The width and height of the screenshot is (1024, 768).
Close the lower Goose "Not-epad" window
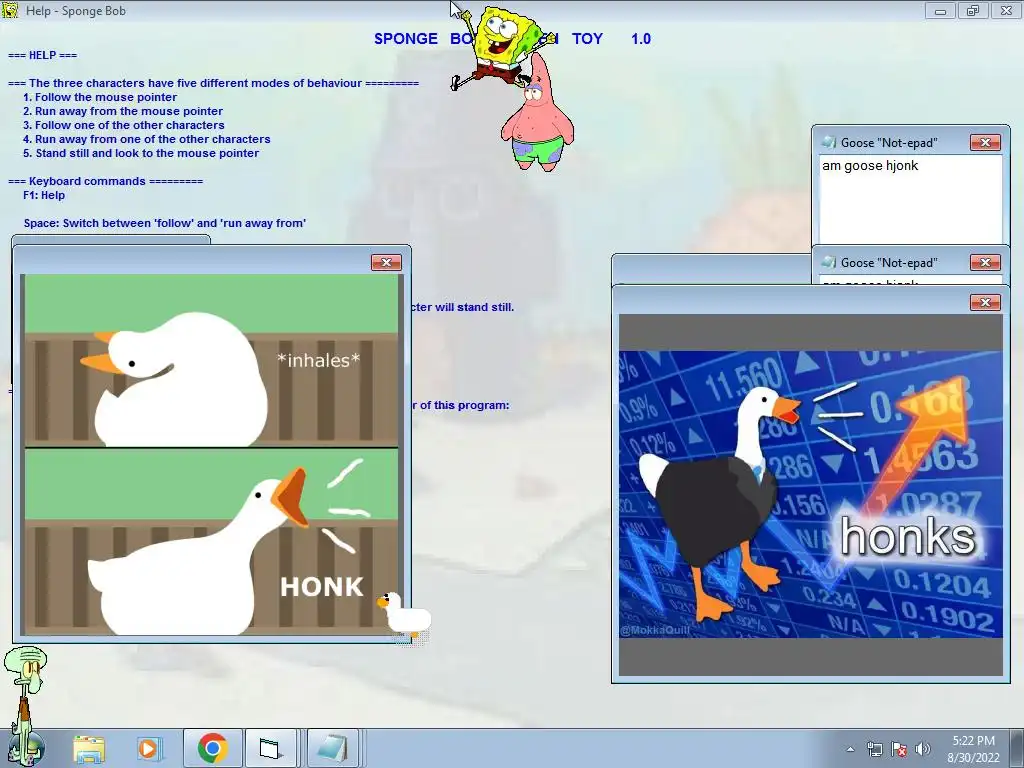pos(985,263)
